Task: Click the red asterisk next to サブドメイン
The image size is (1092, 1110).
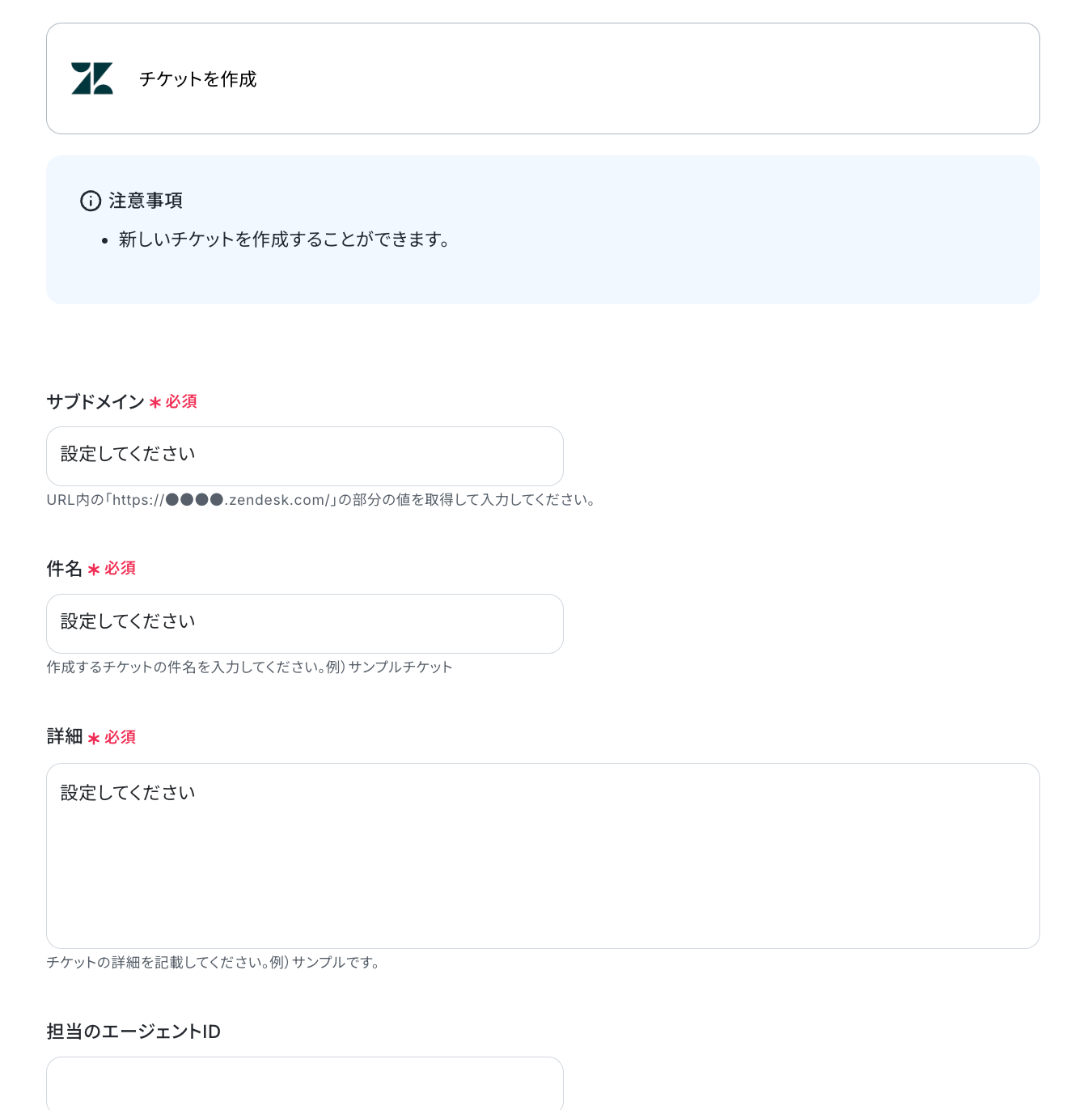Action: click(155, 402)
